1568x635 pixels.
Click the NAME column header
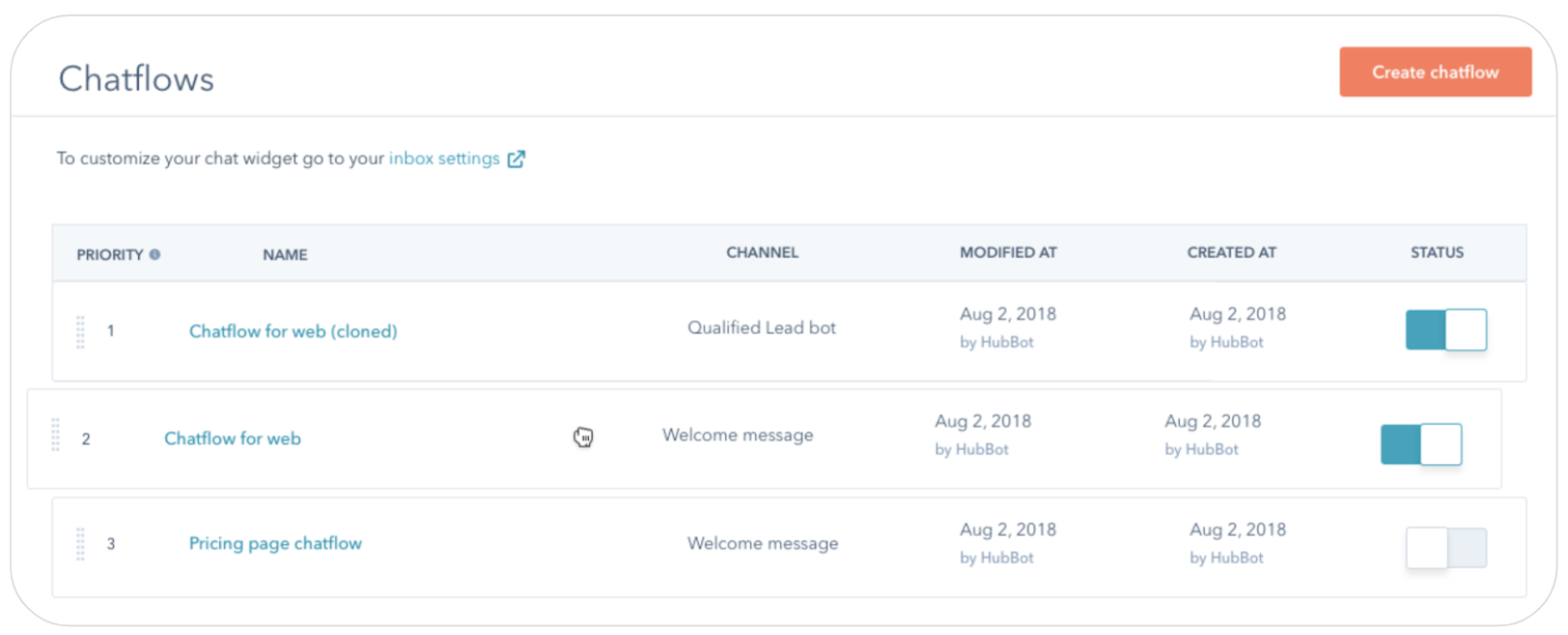(285, 255)
